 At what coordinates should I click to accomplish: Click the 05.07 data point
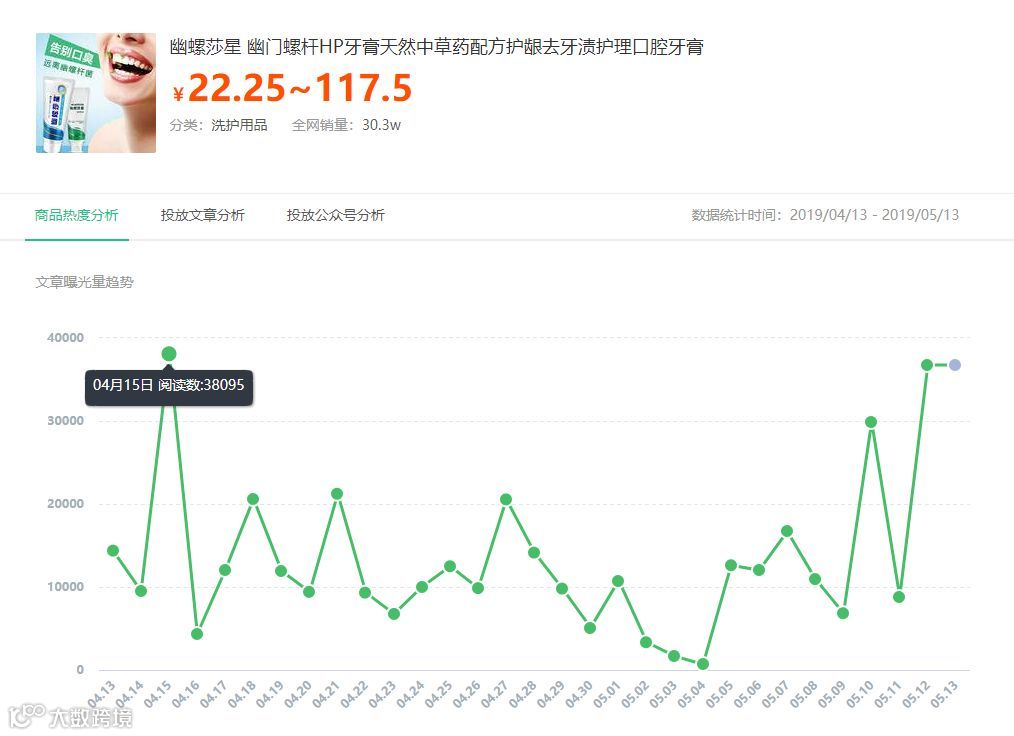pos(787,531)
